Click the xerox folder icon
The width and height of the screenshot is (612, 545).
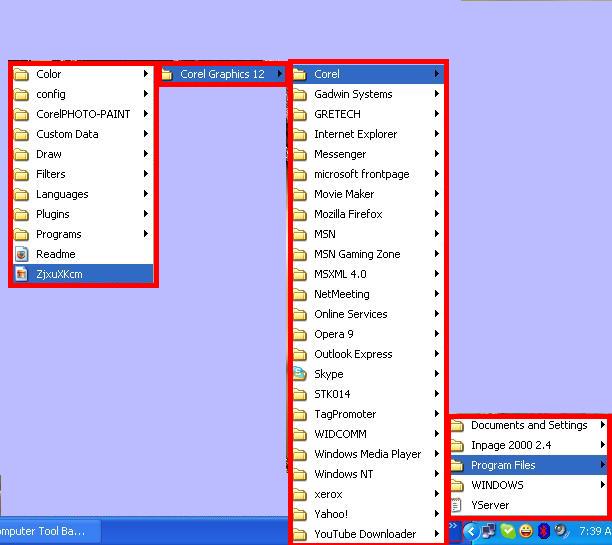click(x=300, y=495)
